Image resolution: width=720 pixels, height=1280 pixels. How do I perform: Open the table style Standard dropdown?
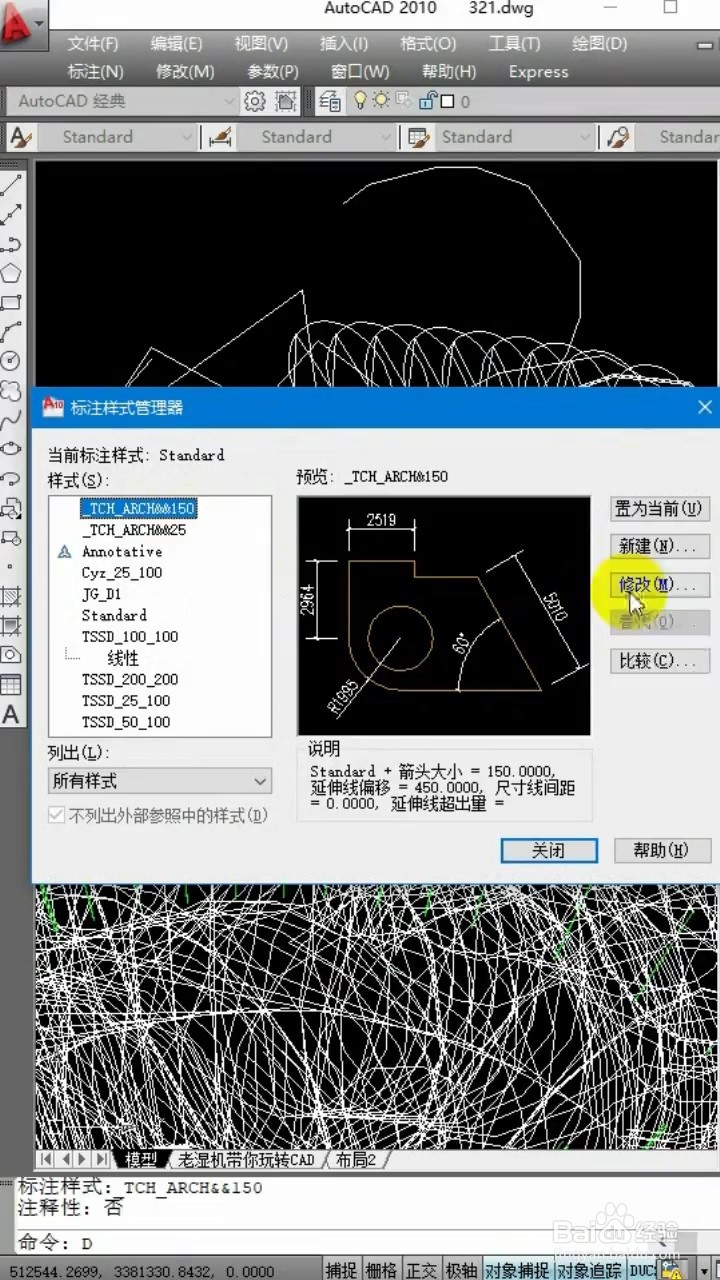click(515, 137)
